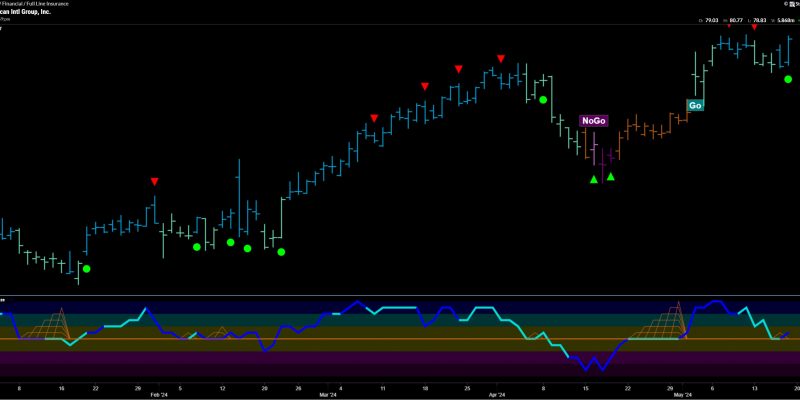Click the low price value 78.83

tap(759, 20)
